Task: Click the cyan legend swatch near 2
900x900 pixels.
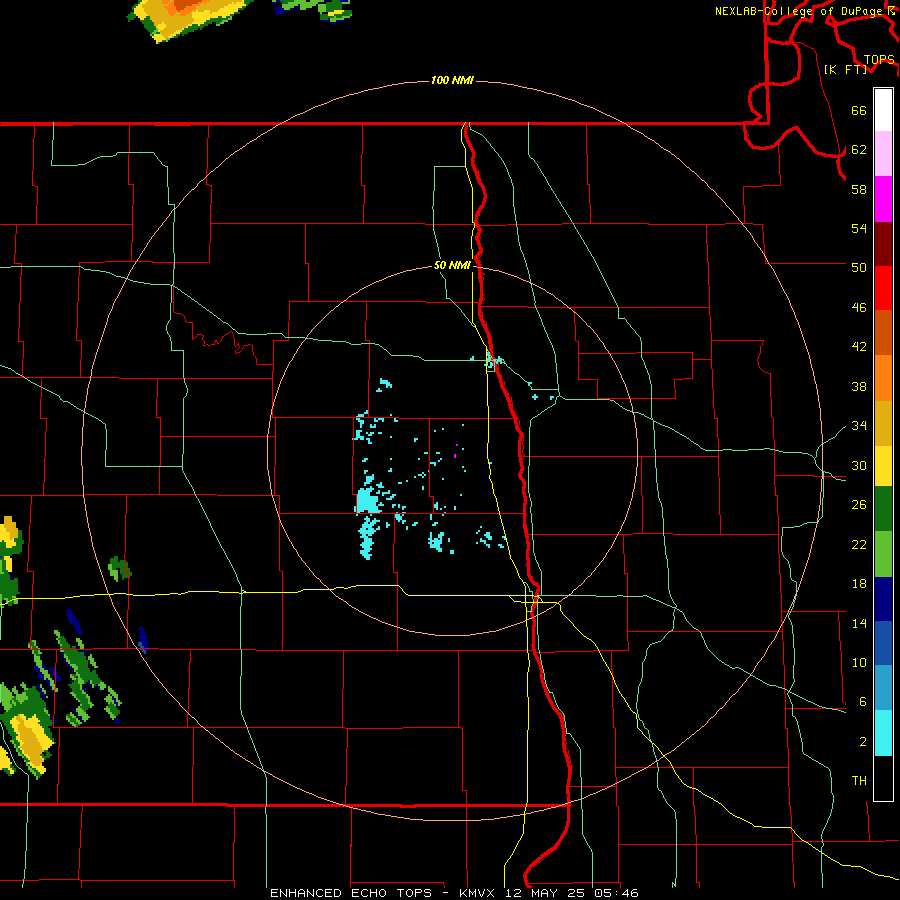Action: click(883, 733)
